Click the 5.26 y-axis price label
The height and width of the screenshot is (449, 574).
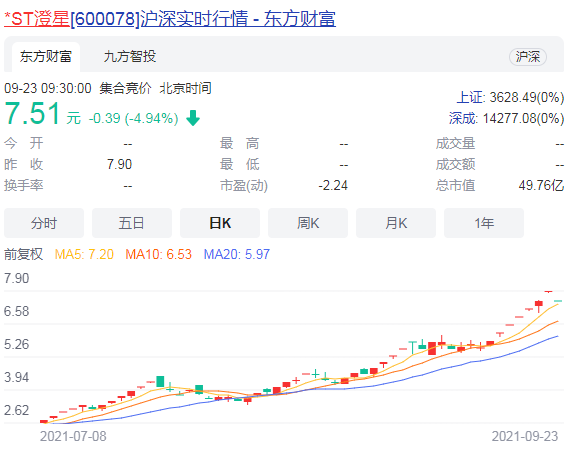click(x=16, y=344)
